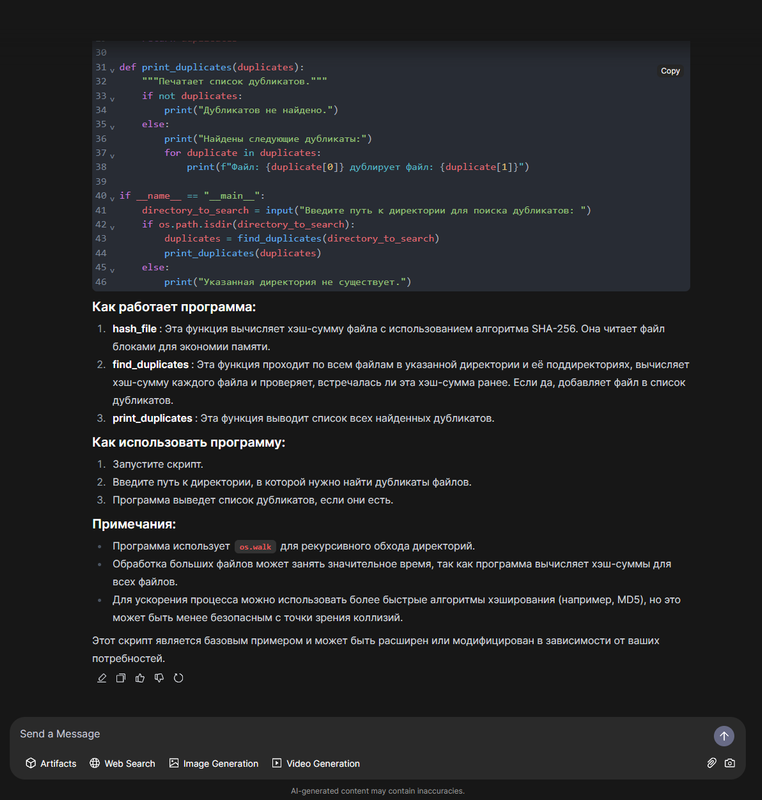The height and width of the screenshot is (800, 762).
Task: Click code line 38 with the f-string print
Action: (x=358, y=167)
